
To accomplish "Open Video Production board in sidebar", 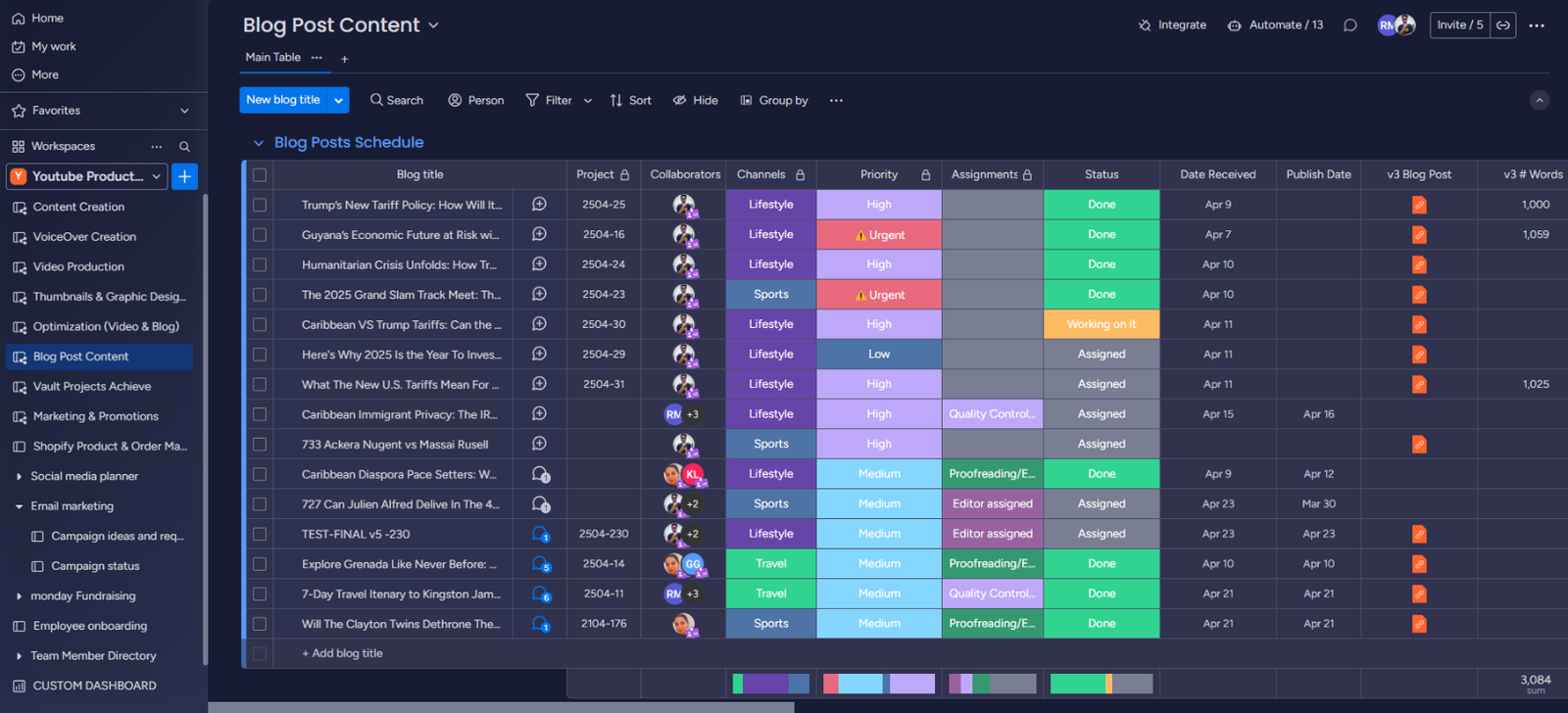I will (78, 266).
